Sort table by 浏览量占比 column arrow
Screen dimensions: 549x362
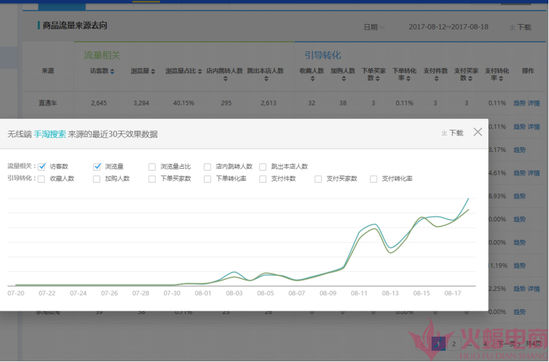(200, 71)
